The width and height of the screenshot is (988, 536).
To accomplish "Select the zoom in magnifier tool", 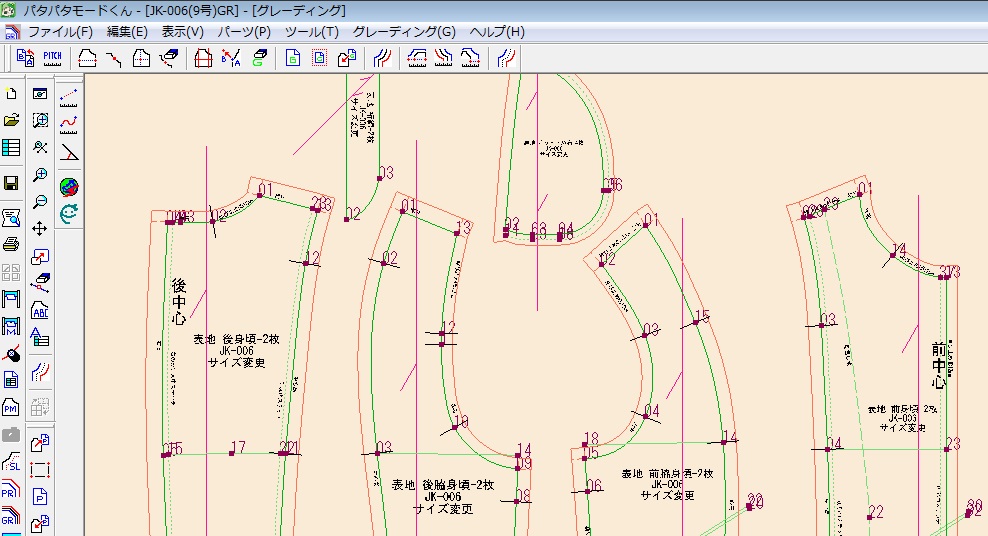I will tap(41, 175).
